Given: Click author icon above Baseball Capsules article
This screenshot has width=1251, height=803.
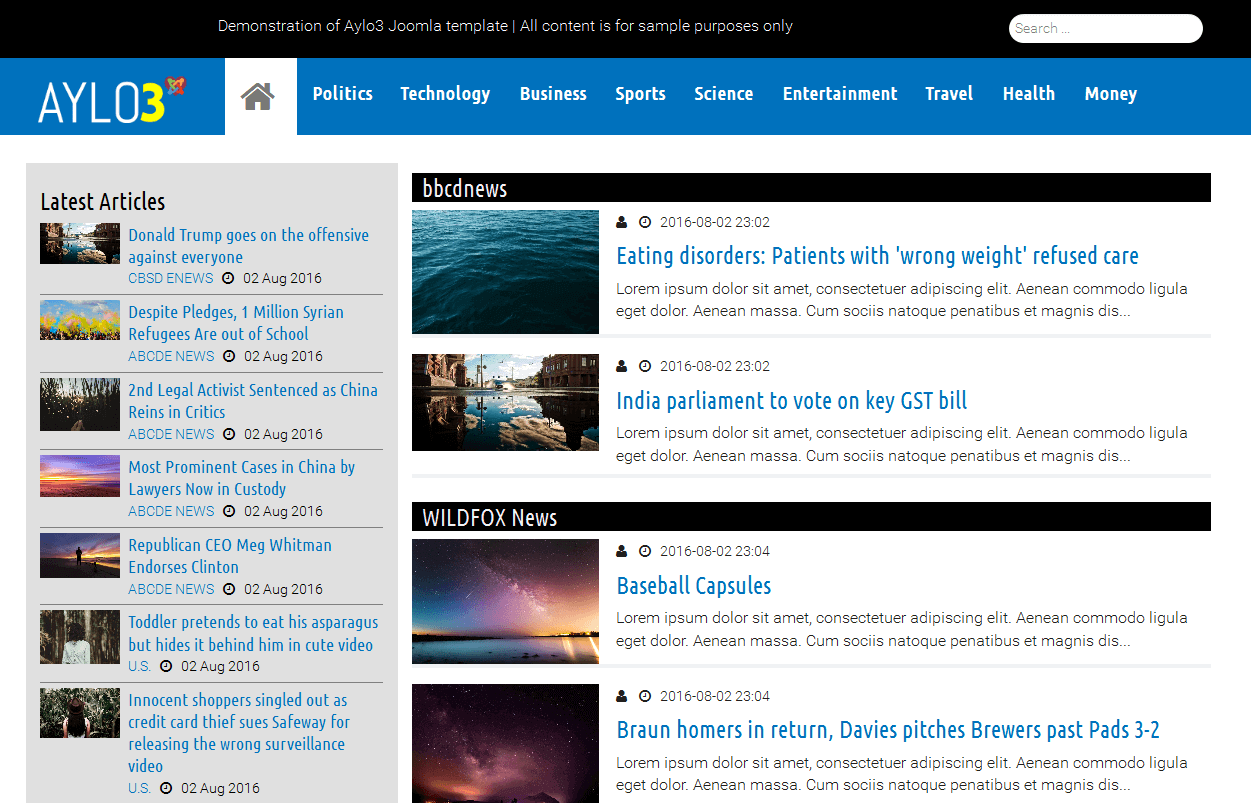Looking at the screenshot, I should click(x=621, y=551).
